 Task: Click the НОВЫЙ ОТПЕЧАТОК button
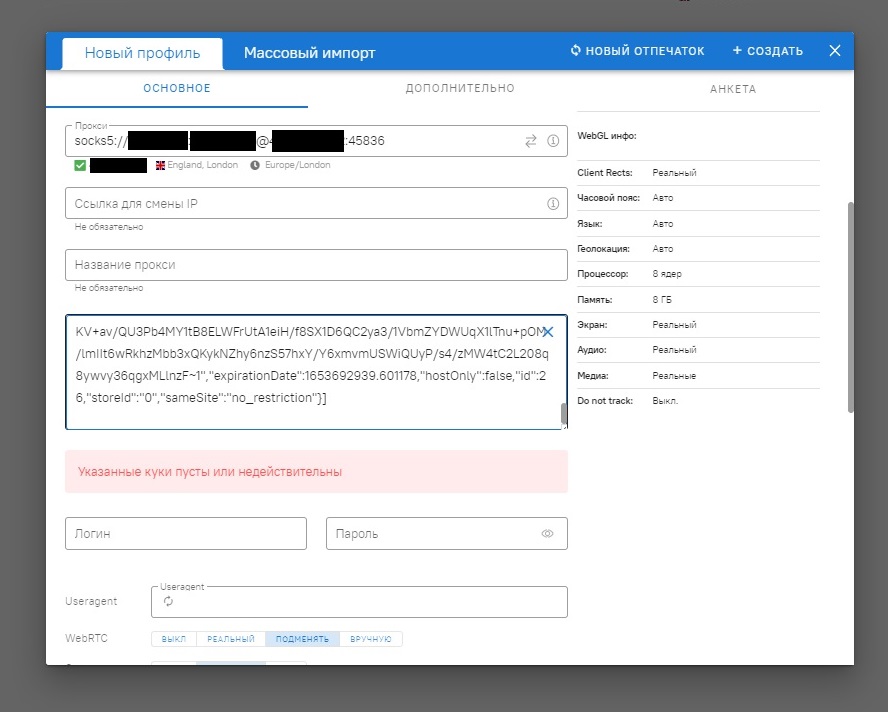[638, 51]
